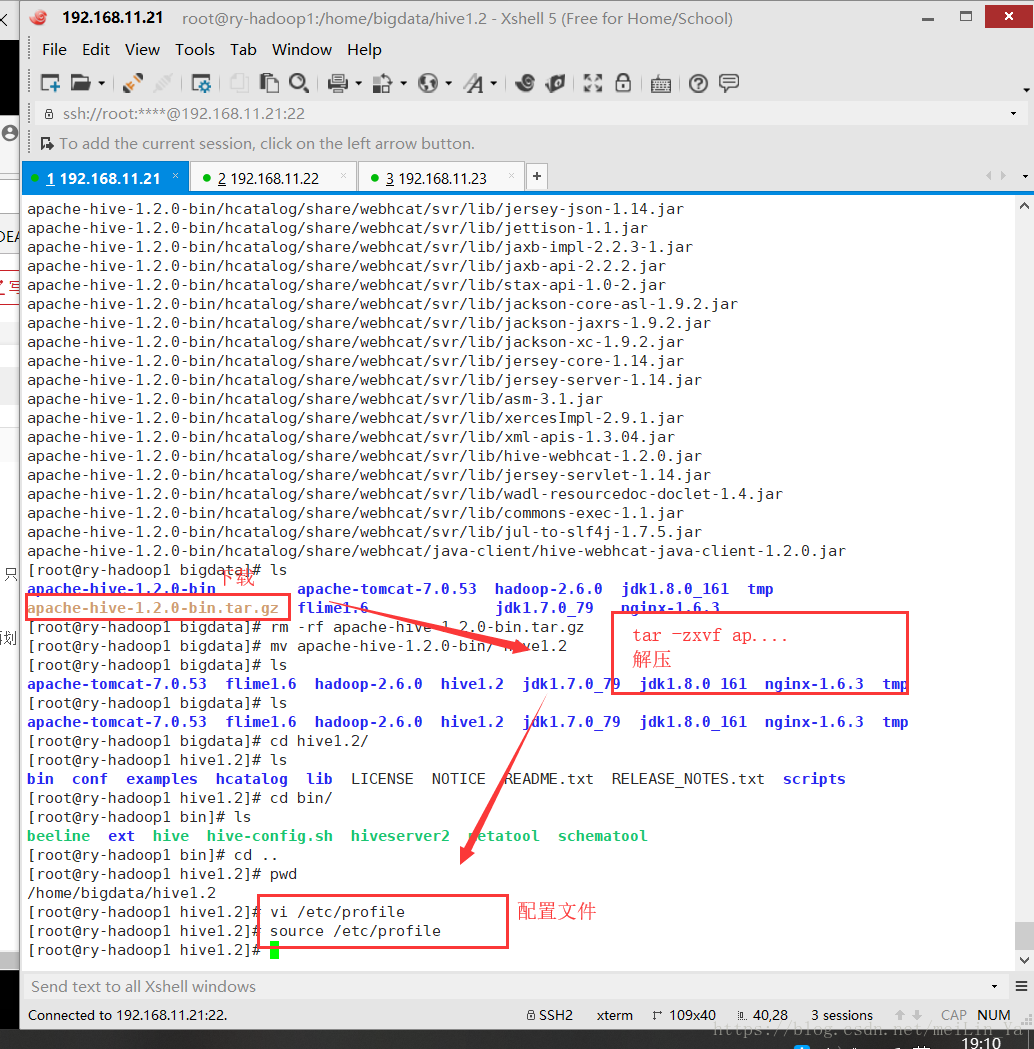This screenshot has height=1049, width=1034.
Task: Close the 192.168.11.21 session tab
Action: coord(175,175)
